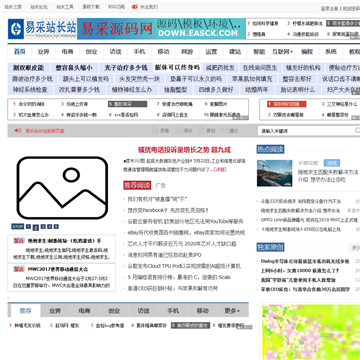Click the search magnifier icon
The width and height of the screenshot is (360, 360).
tap(357, 130)
